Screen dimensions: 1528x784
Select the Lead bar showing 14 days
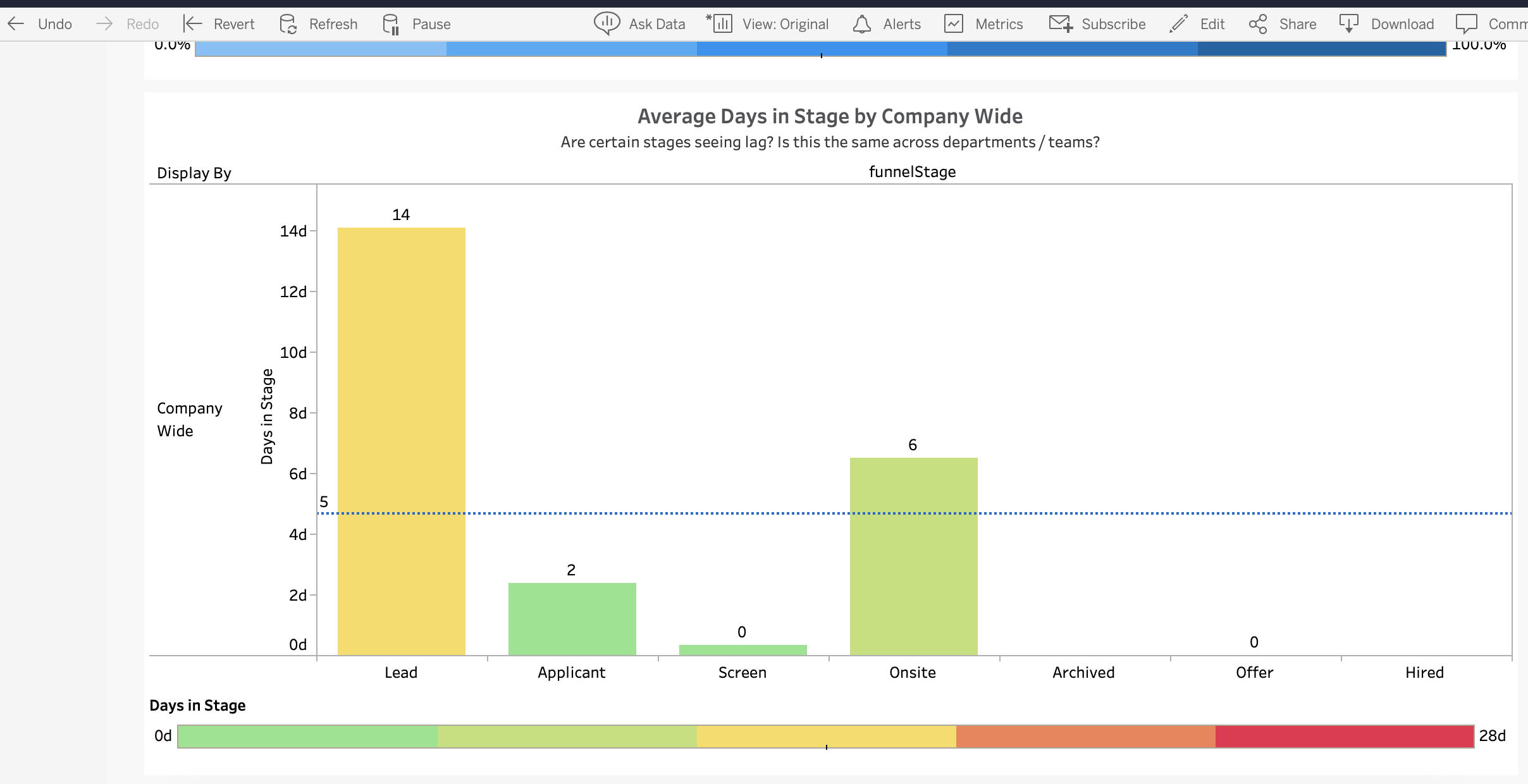pos(401,443)
